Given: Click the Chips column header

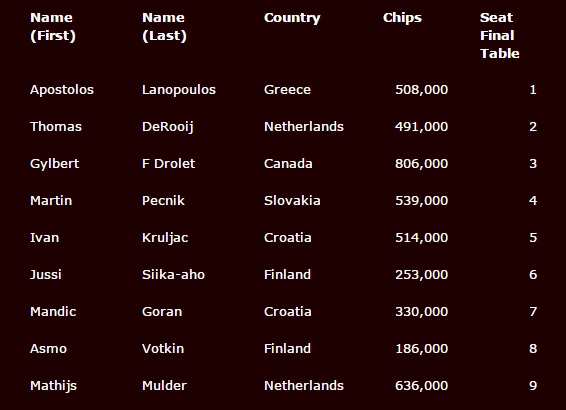Looking at the screenshot, I should 402,18.
